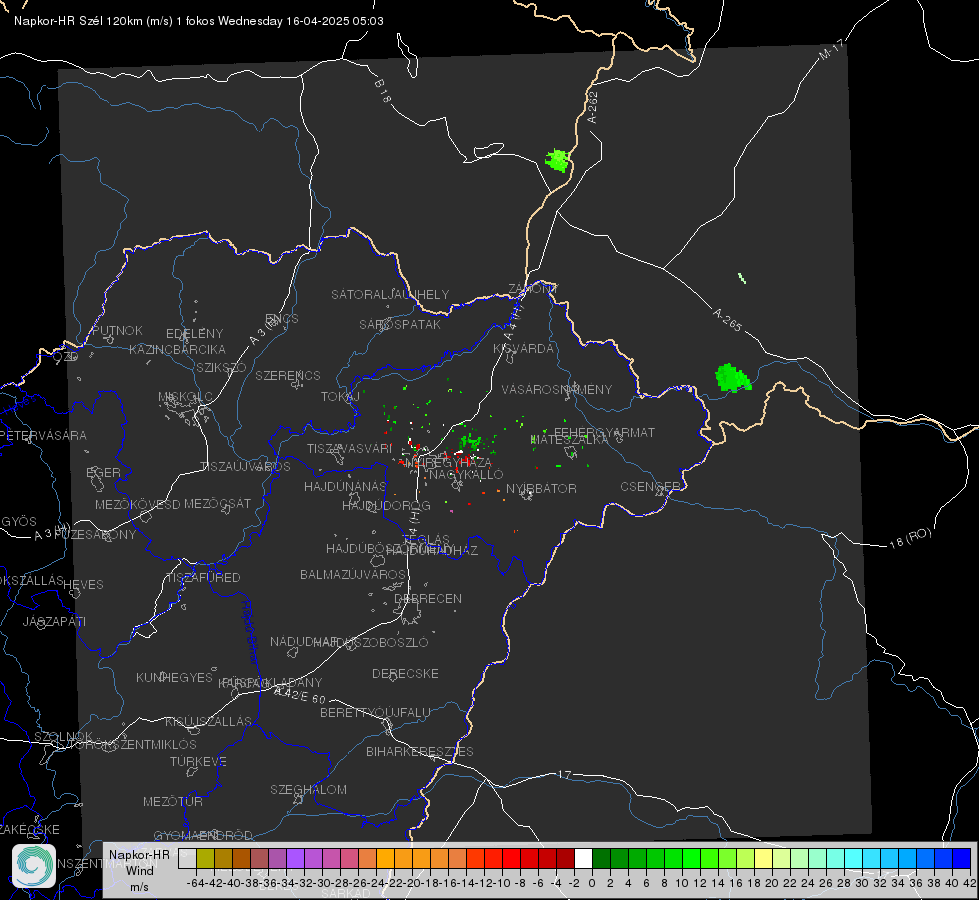Click the A-265 road label
Image resolution: width=979 pixels, height=900 pixels.
tap(728, 320)
